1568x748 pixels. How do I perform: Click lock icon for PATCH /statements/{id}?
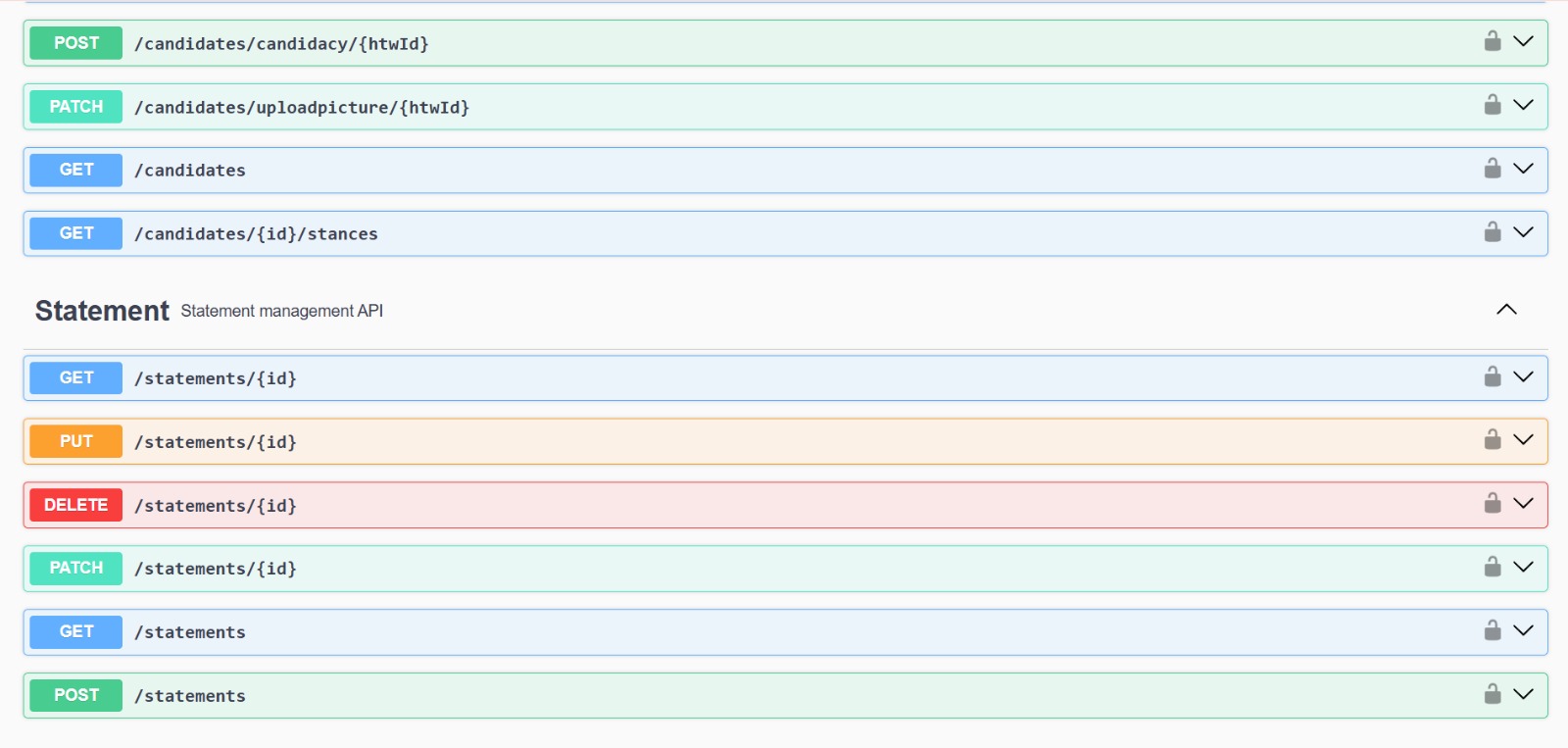[1493, 568]
